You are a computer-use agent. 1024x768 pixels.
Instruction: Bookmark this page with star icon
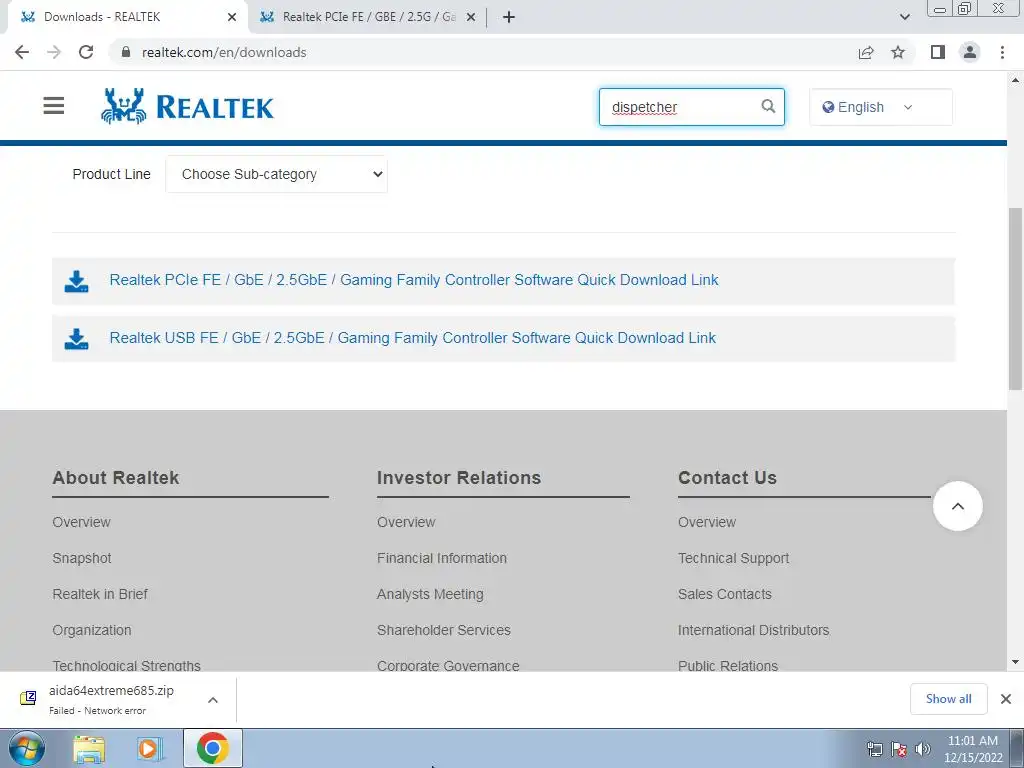point(898,52)
